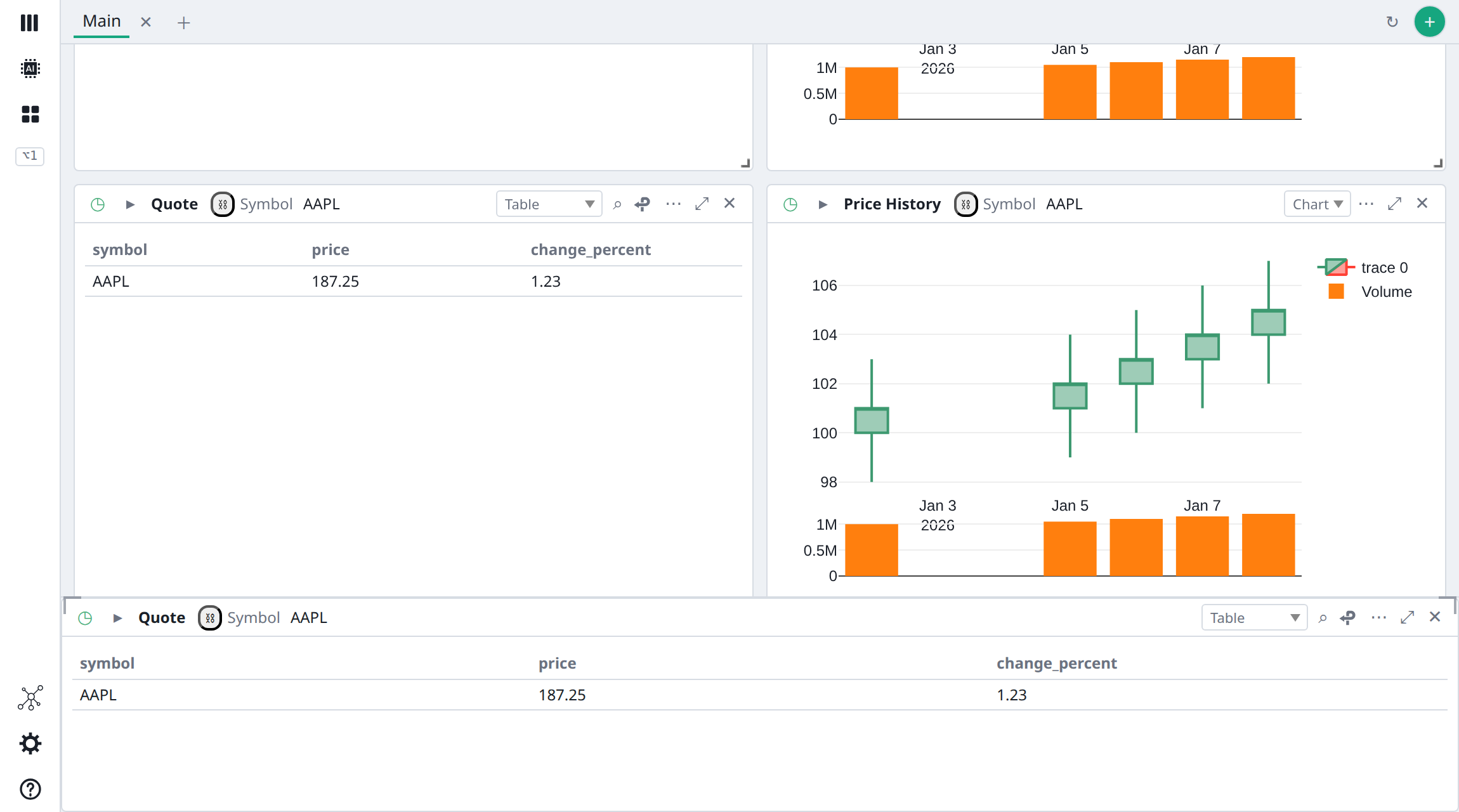Click change_percent header in bottom Quote table
This screenshot has width=1459, height=812.
(x=1057, y=664)
